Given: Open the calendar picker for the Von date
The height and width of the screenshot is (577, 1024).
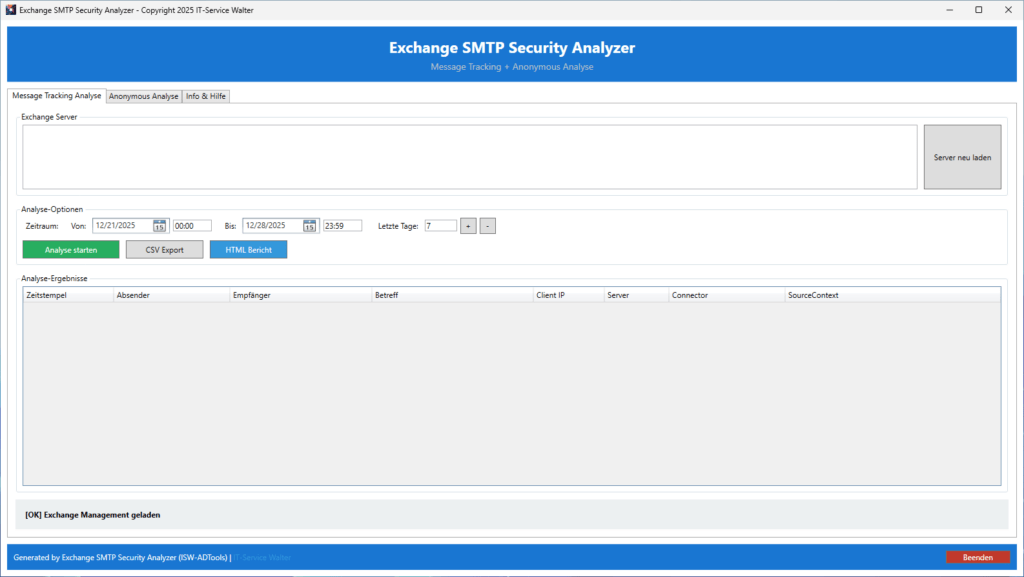Looking at the screenshot, I should click(159, 225).
